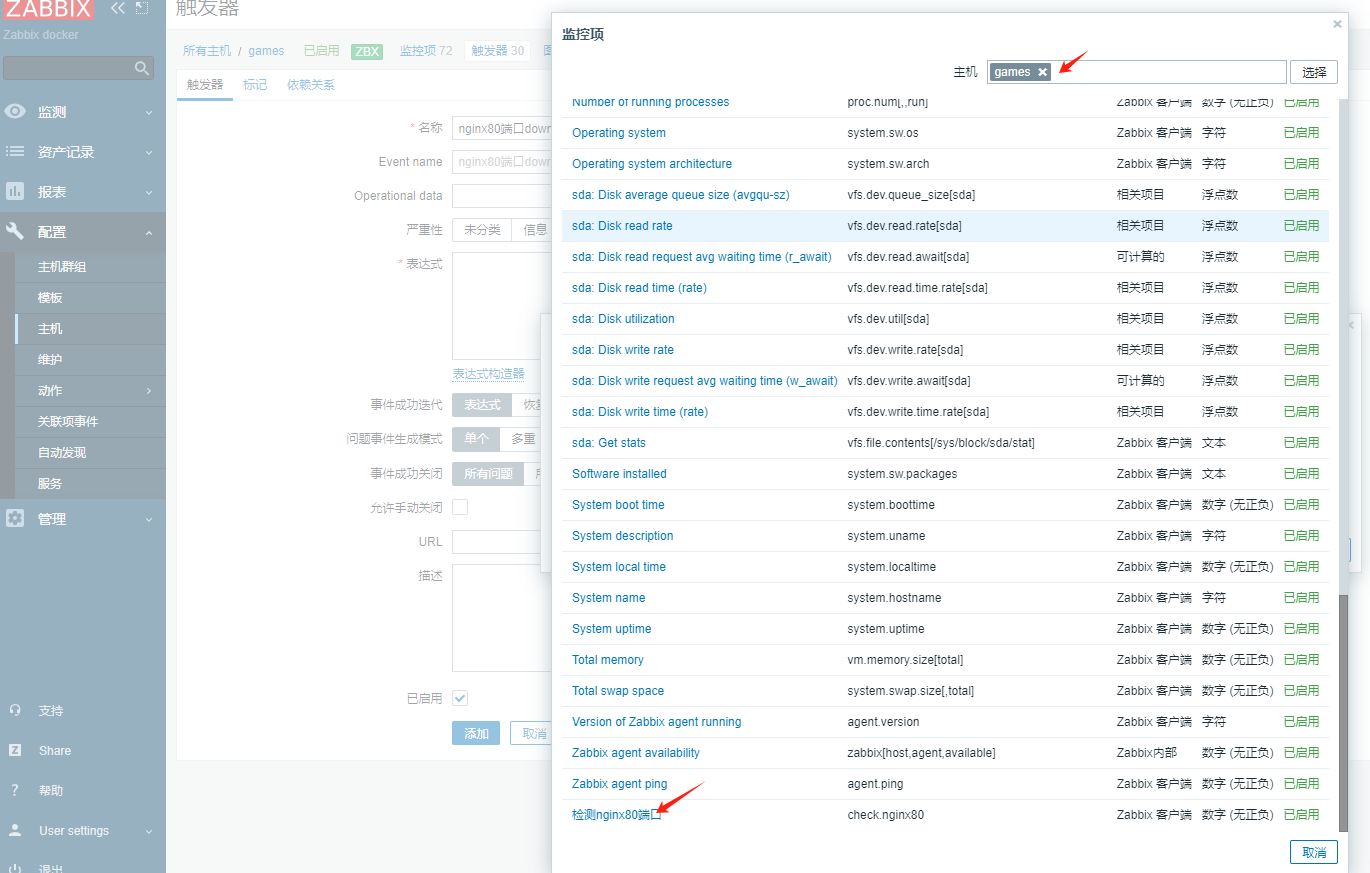This screenshot has width=1370, height=873.
Task: Click the Zabbix logo
Action: [48, 9]
